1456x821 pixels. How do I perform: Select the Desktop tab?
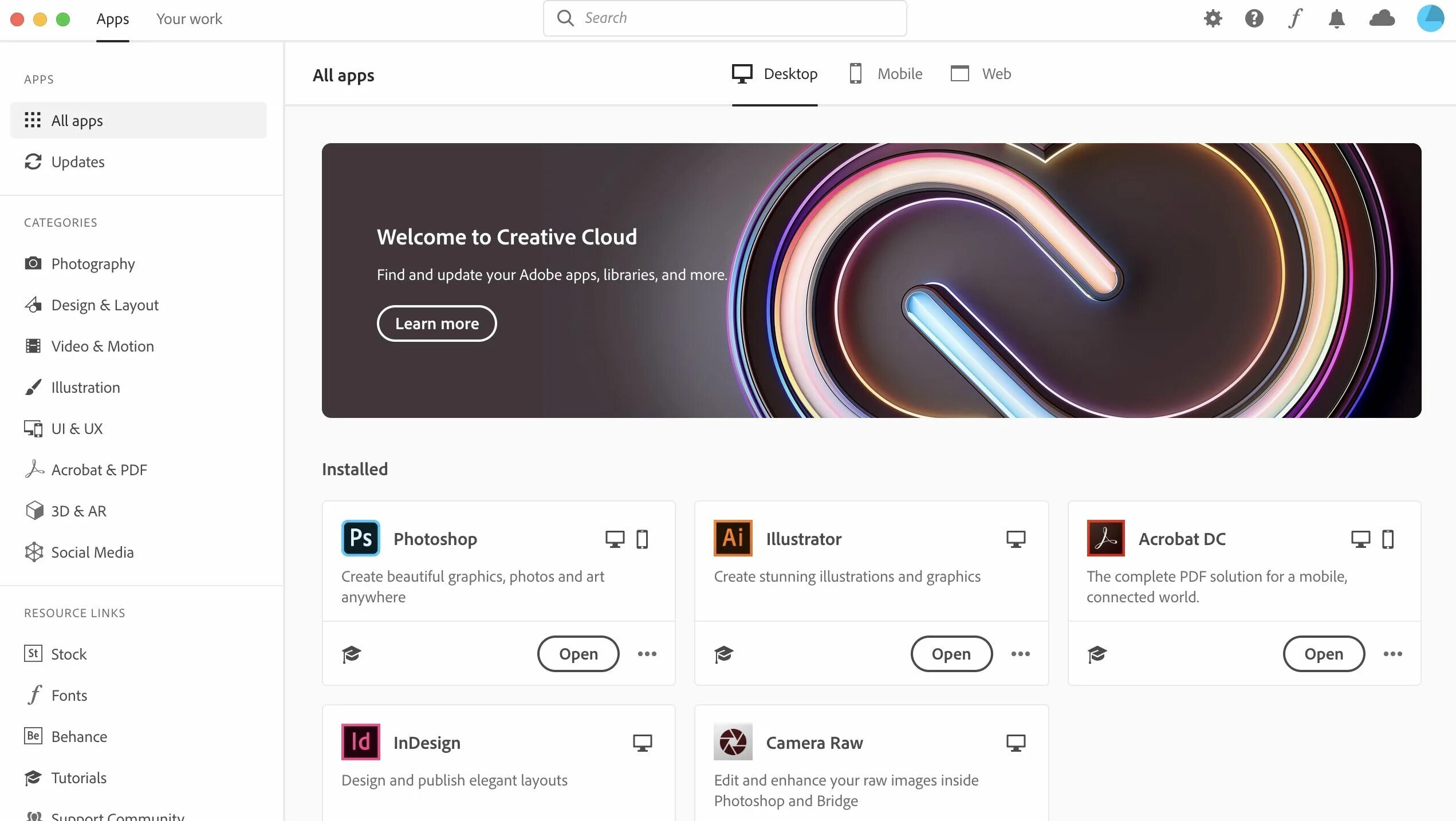(775, 74)
